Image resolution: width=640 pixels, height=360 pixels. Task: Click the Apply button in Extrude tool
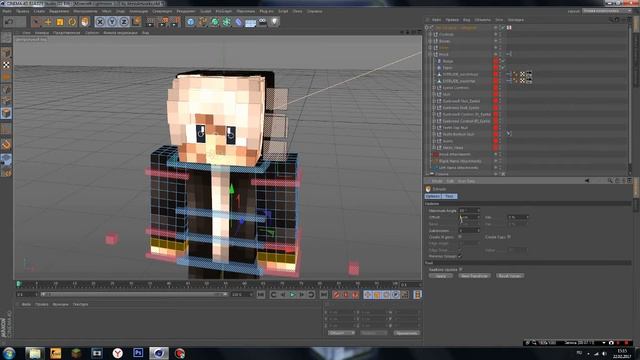pyautogui.click(x=441, y=276)
